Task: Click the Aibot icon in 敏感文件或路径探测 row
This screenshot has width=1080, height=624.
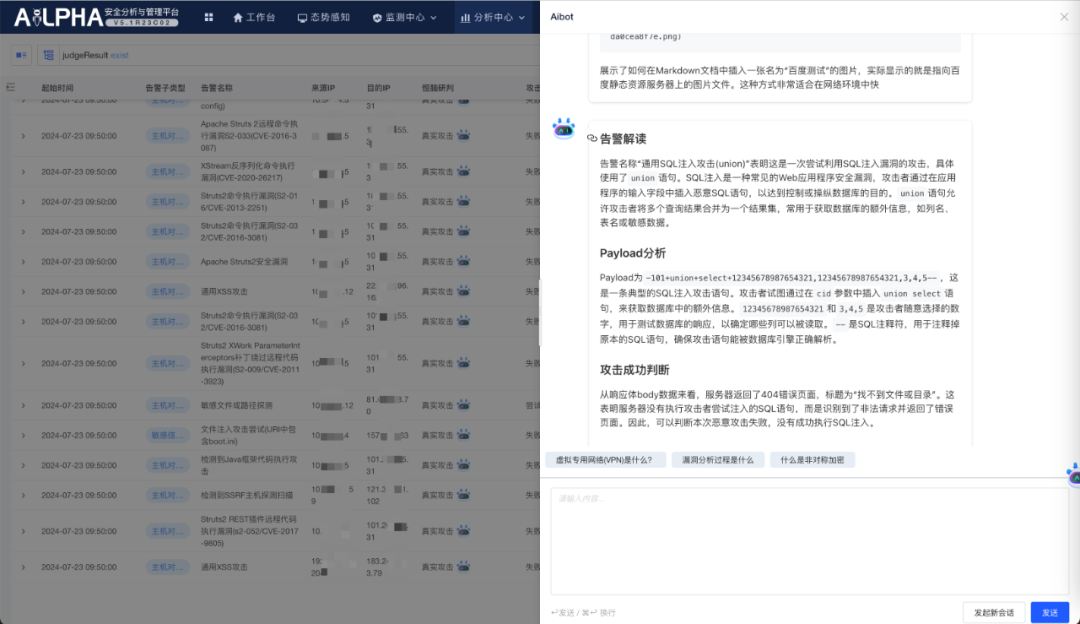Action: (463, 405)
